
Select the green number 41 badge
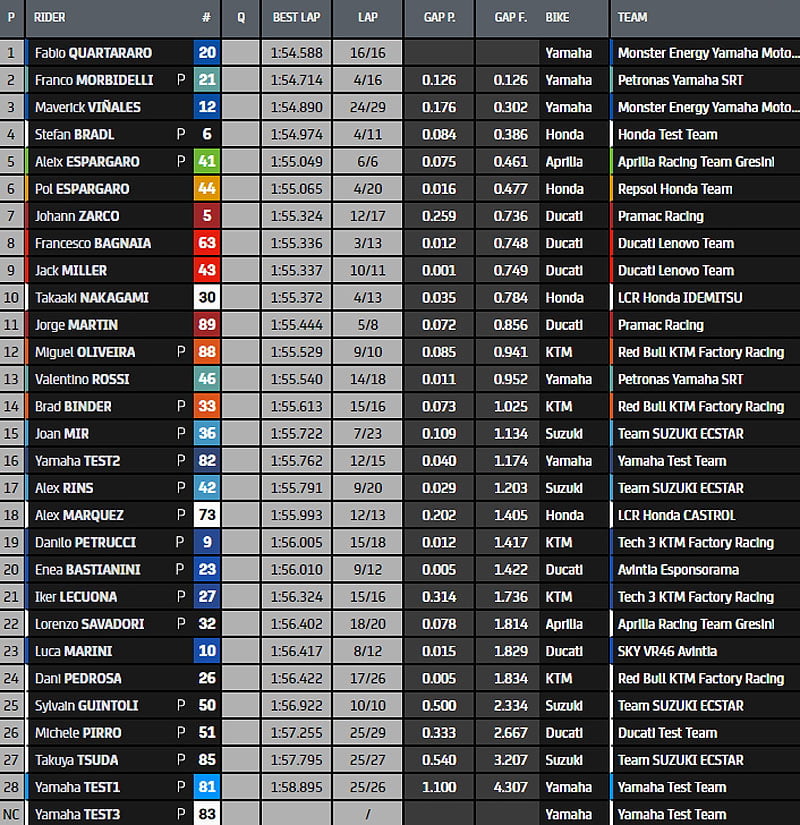(207, 162)
